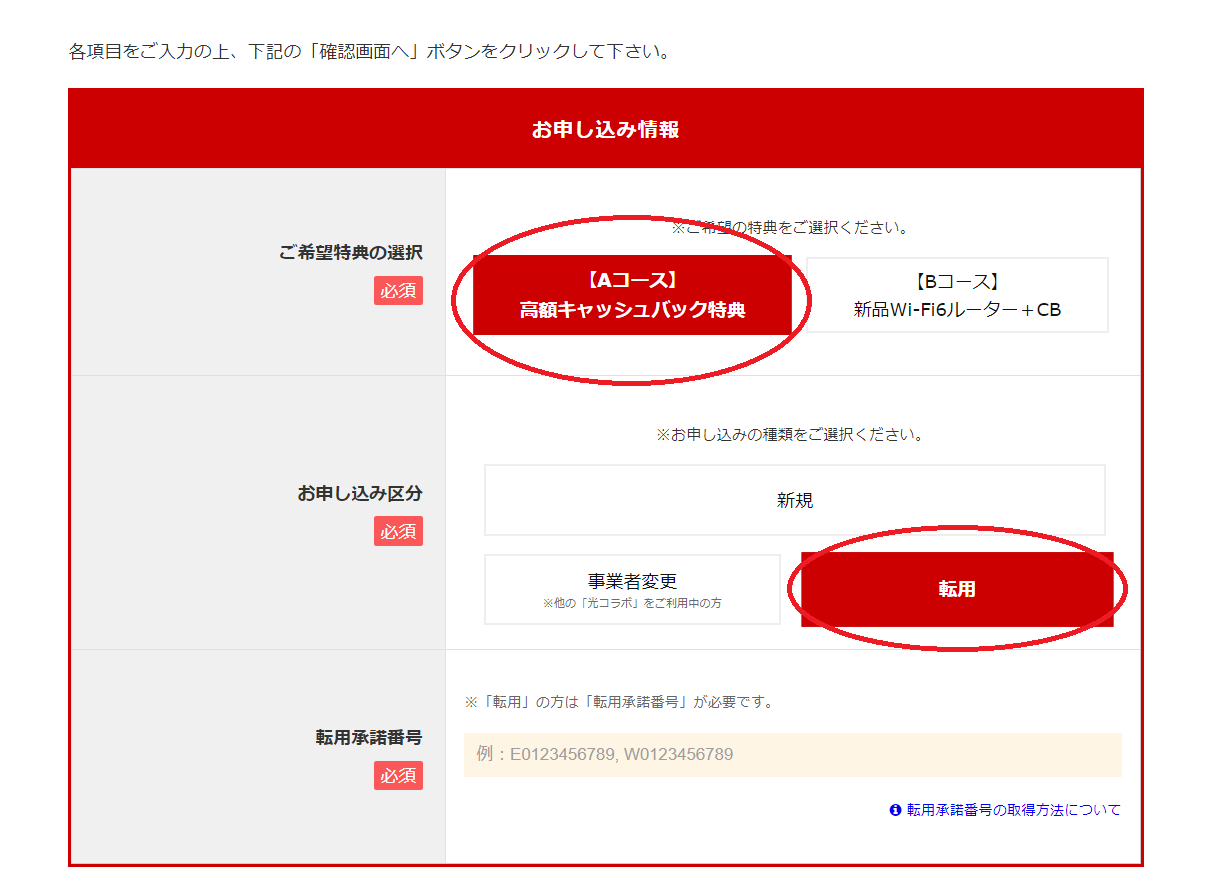Focus the 転用承諾番号 input field
Image resolution: width=1215 pixels, height=891 pixels.
[x=792, y=755]
